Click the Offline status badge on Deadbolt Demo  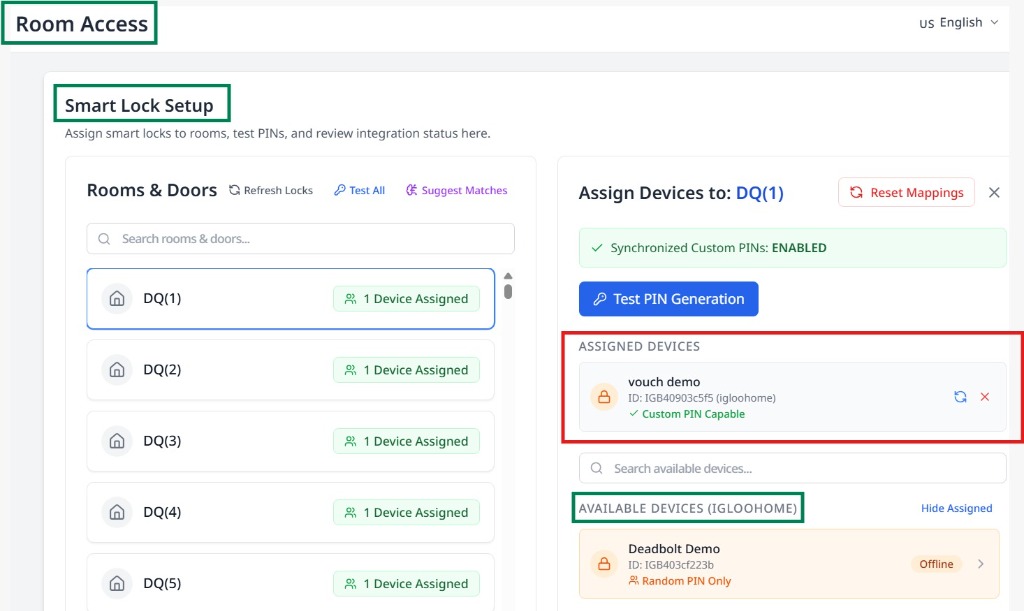pyautogui.click(x=936, y=563)
